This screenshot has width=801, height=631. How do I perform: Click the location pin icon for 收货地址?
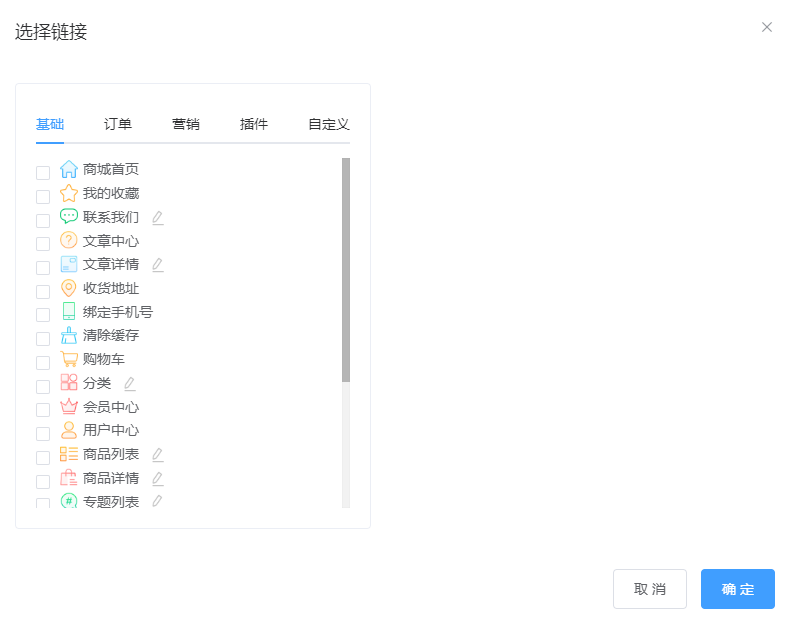coord(69,288)
